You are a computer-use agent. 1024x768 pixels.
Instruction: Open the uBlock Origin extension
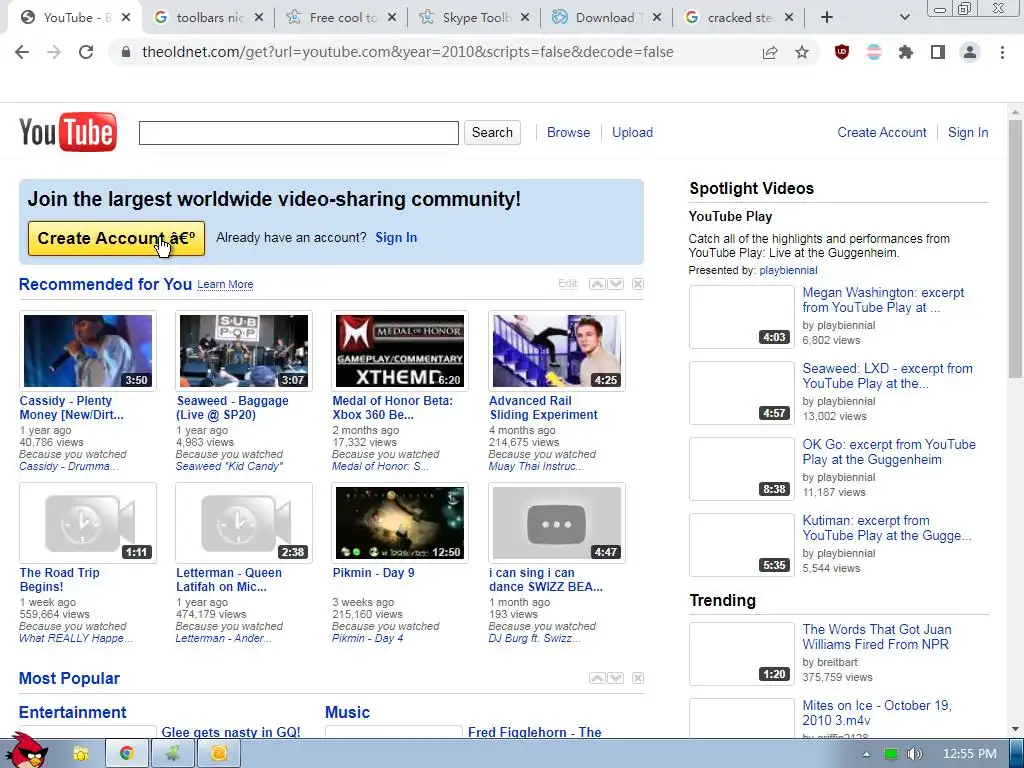842,52
